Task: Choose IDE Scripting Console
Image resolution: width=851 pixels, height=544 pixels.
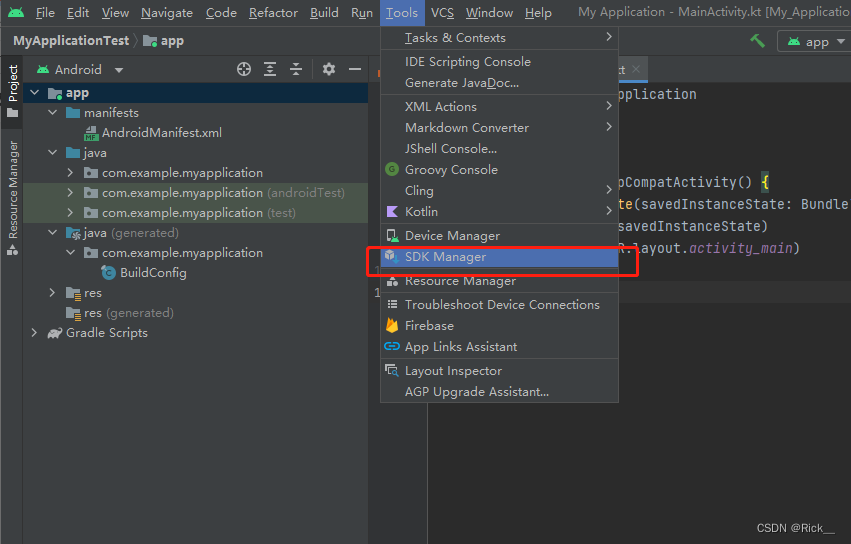Action: pyautogui.click(x=499, y=62)
